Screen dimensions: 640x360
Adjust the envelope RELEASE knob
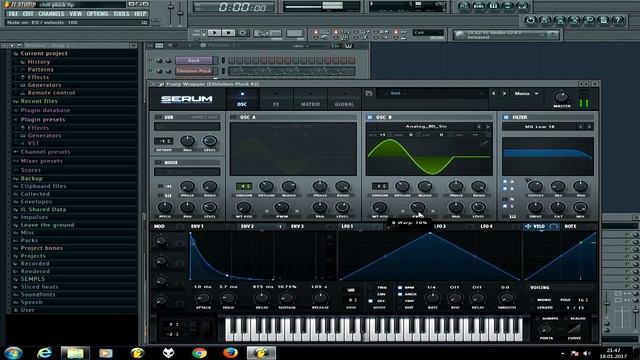(x=320, y=298)
